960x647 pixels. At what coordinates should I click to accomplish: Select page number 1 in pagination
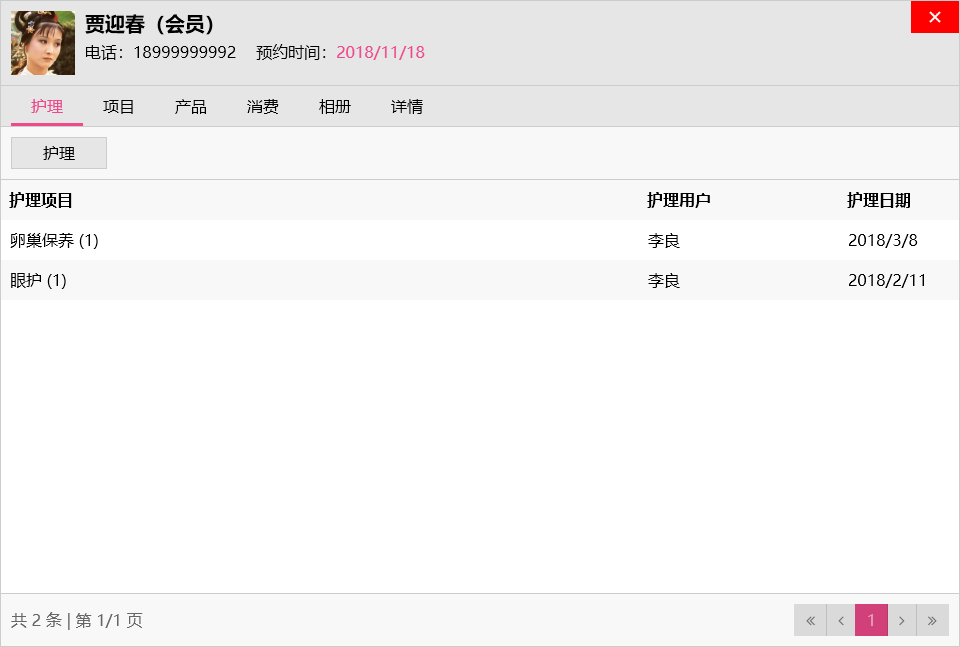871,620
